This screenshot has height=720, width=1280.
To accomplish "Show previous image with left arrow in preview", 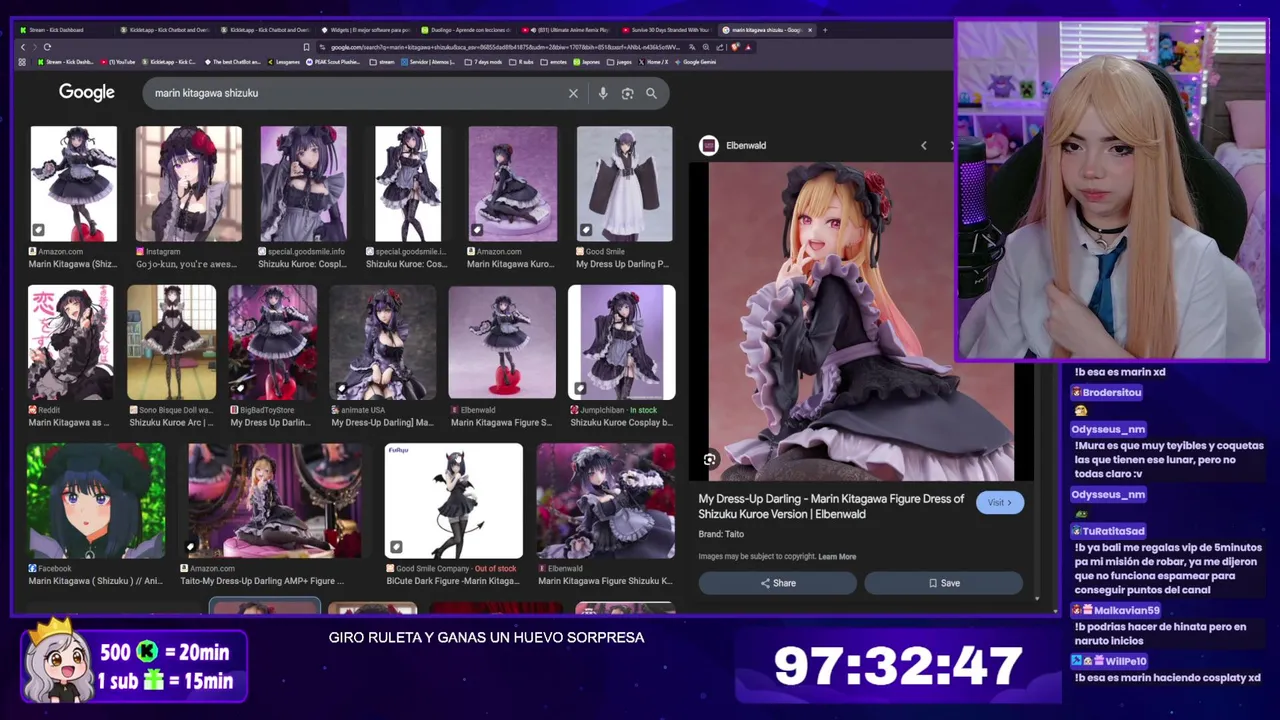I will (x=923, y=145).
